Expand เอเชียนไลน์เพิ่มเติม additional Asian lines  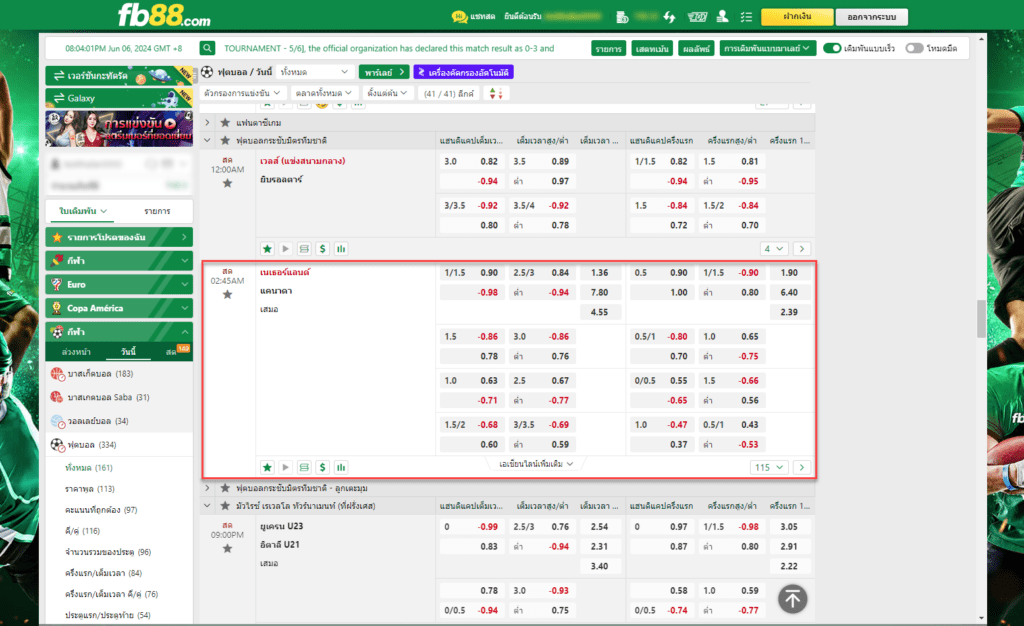pyautogui.click(x=536, y=464)
